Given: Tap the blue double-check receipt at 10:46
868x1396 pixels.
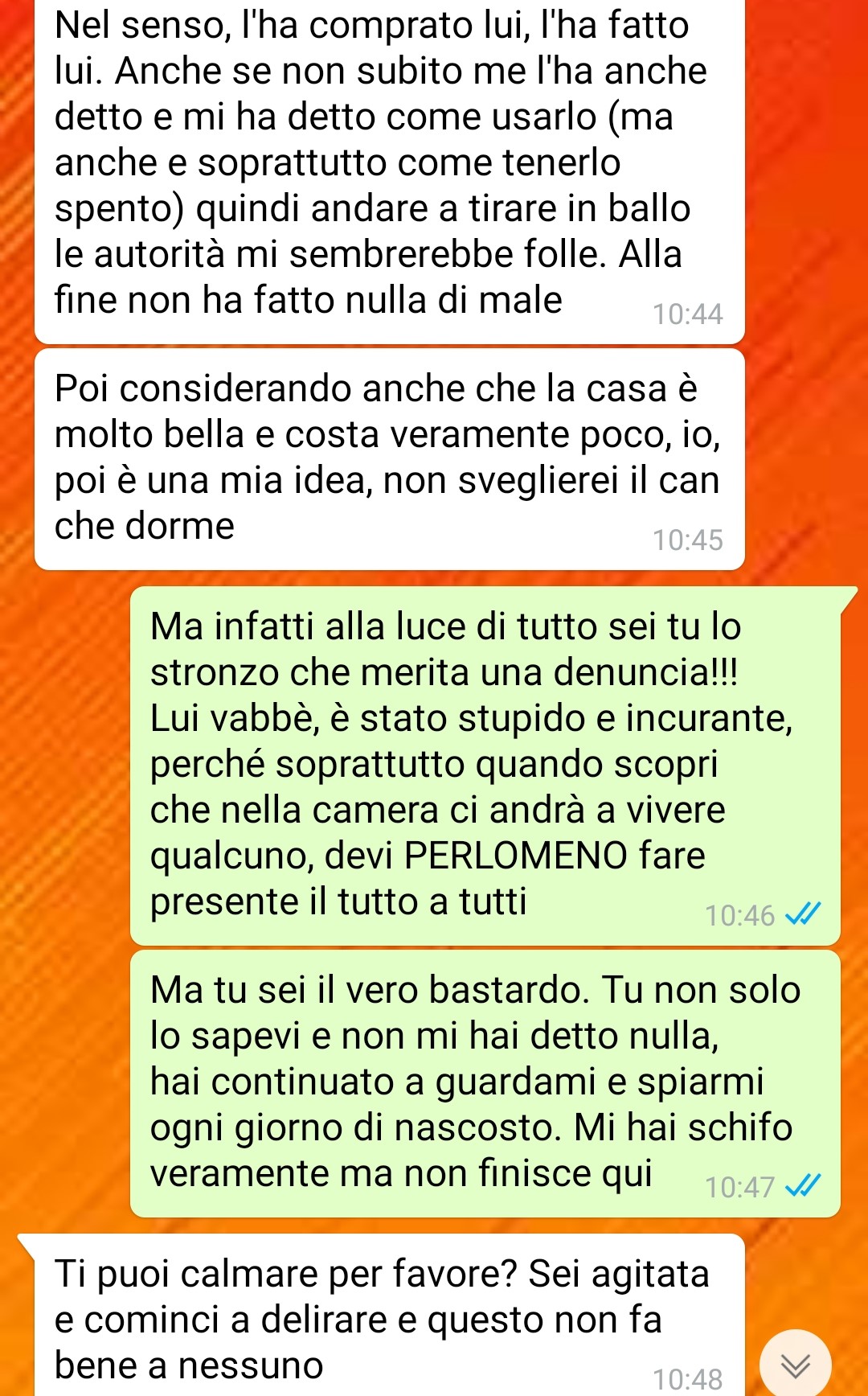Looking at the screenshot, I should pos(803,914).
